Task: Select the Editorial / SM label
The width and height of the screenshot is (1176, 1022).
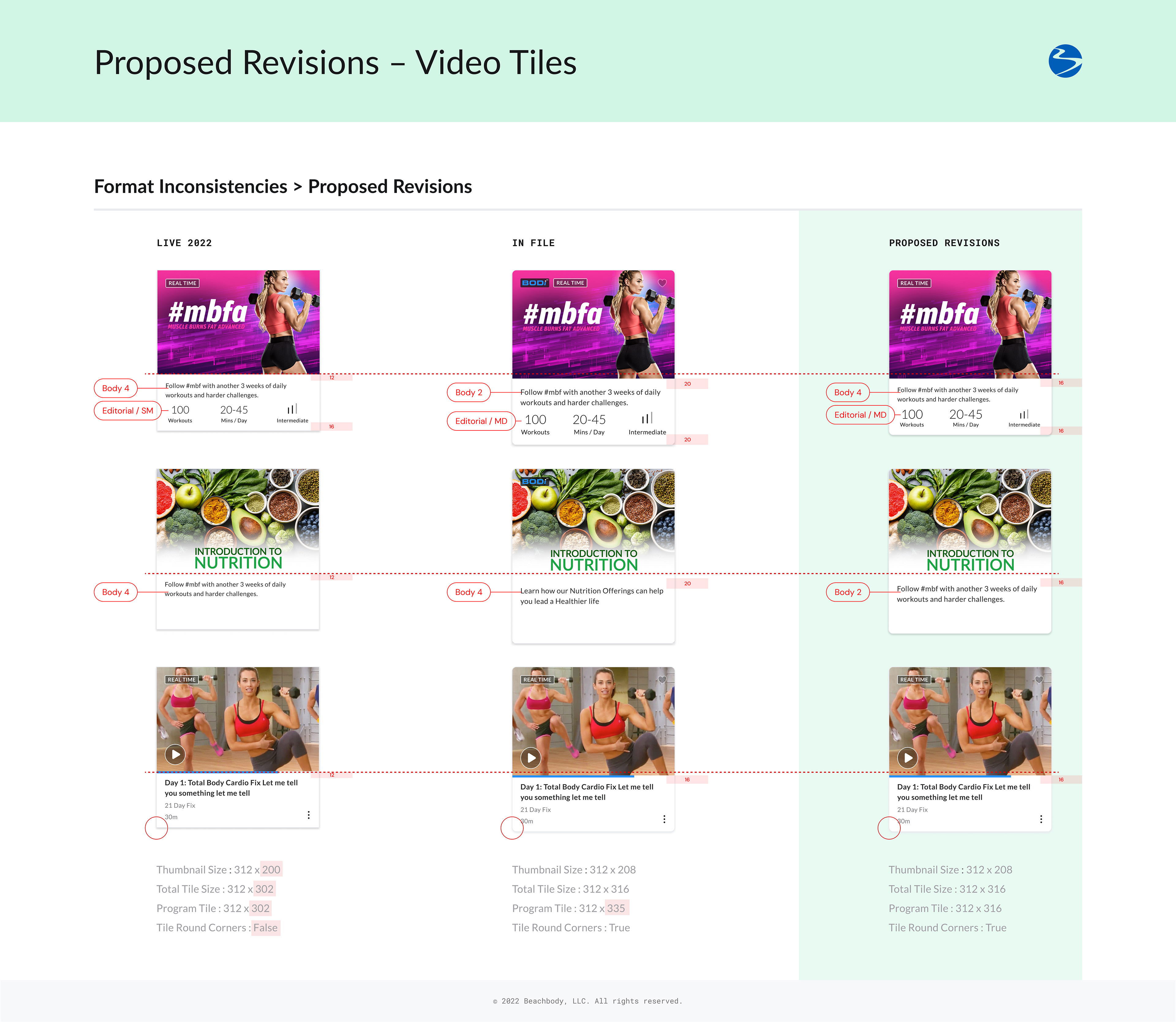Action: [x=128, y=411]
